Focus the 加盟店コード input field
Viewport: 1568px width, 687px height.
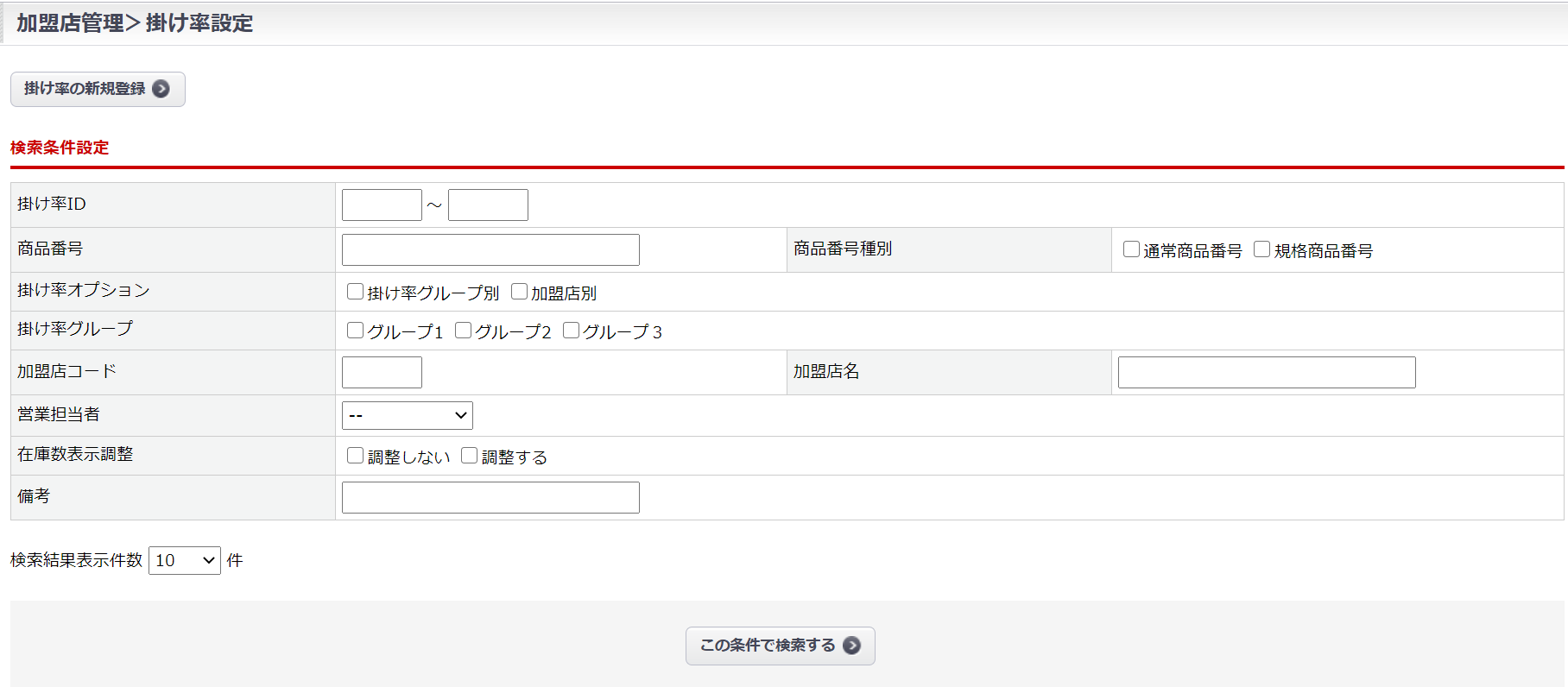pos(382,373)
